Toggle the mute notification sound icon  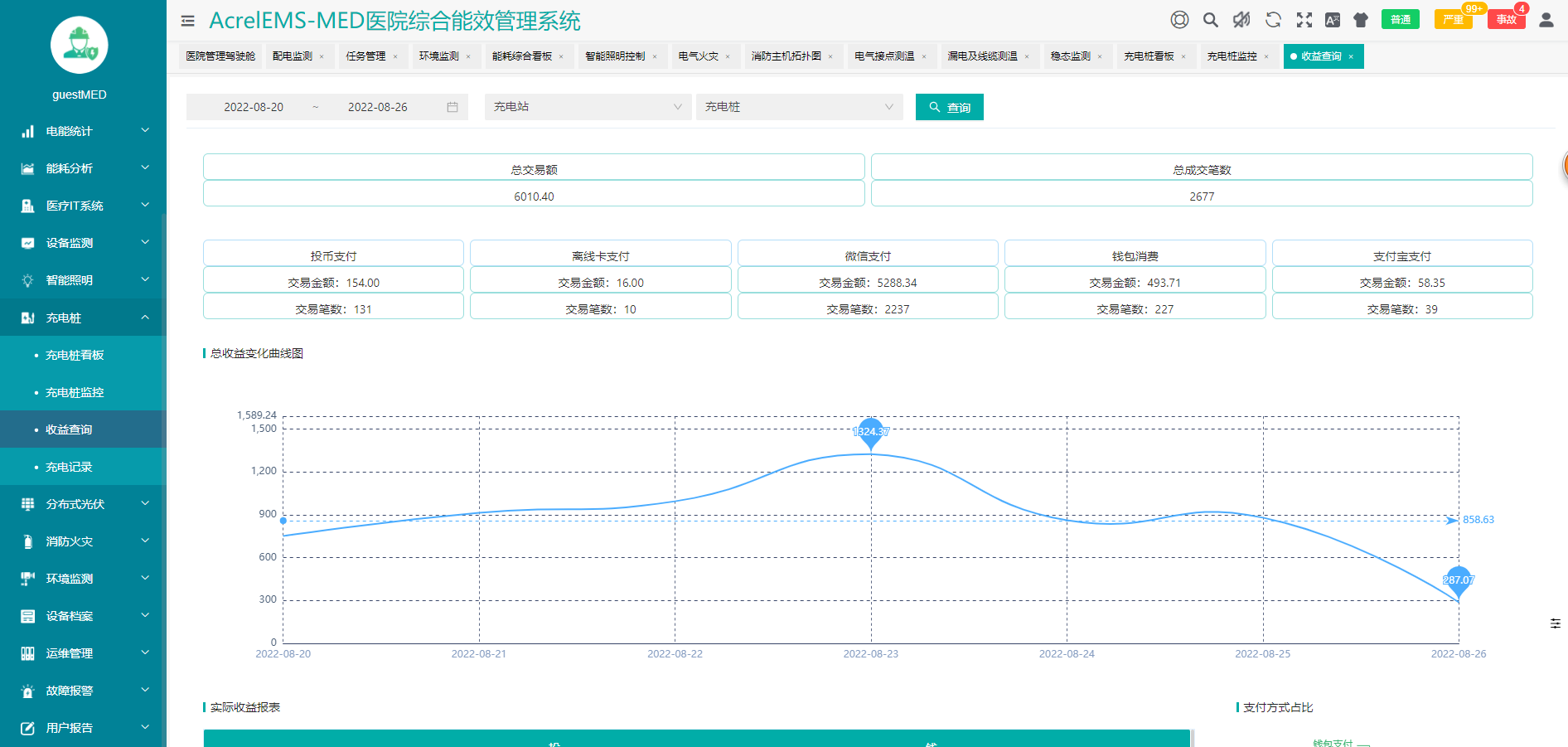[1240, 18]
